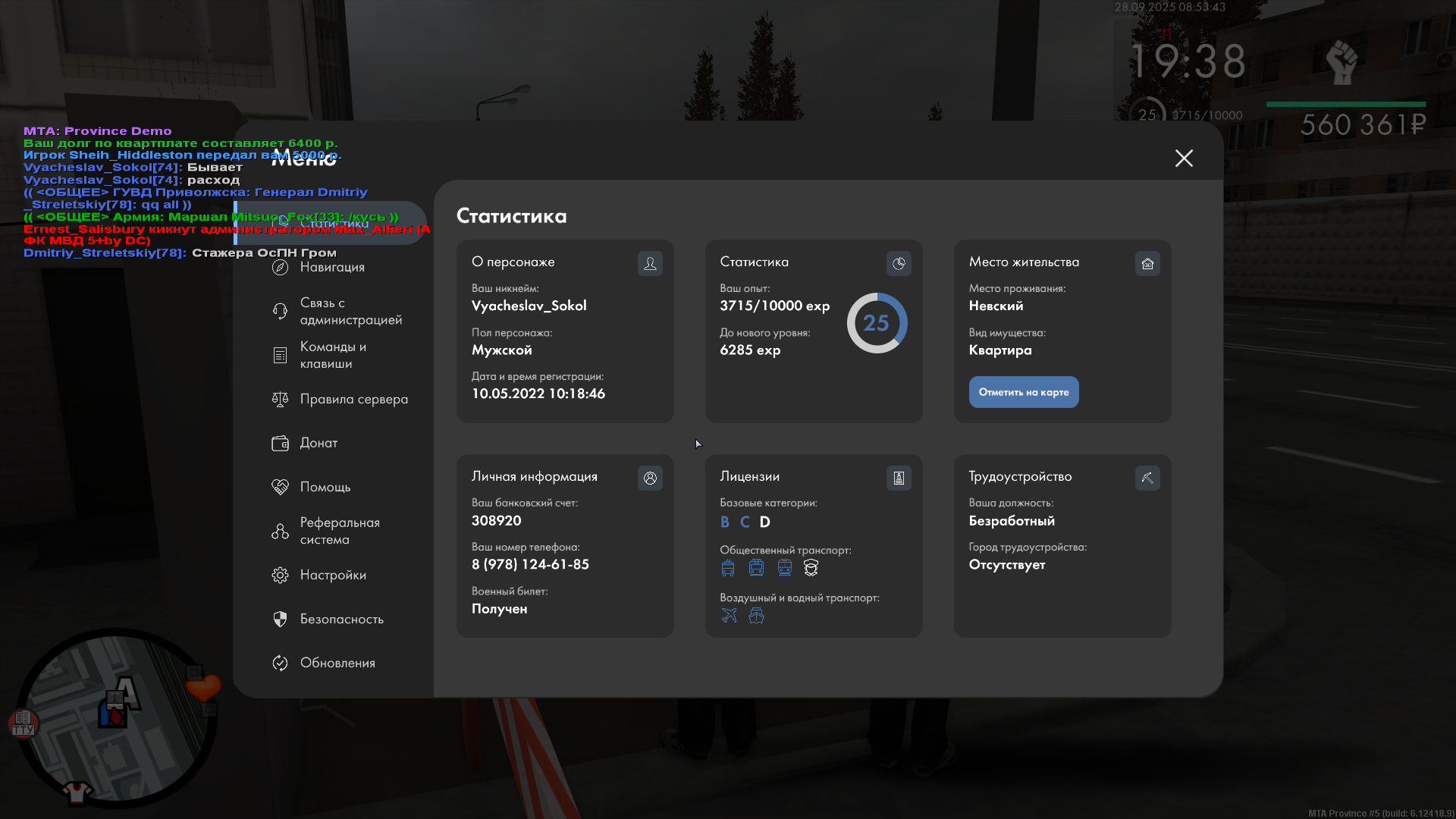Image resolution: width=1456 pixels, height=819 pixels.
Task: Open the Безопасность section
Action: [341, 620]
